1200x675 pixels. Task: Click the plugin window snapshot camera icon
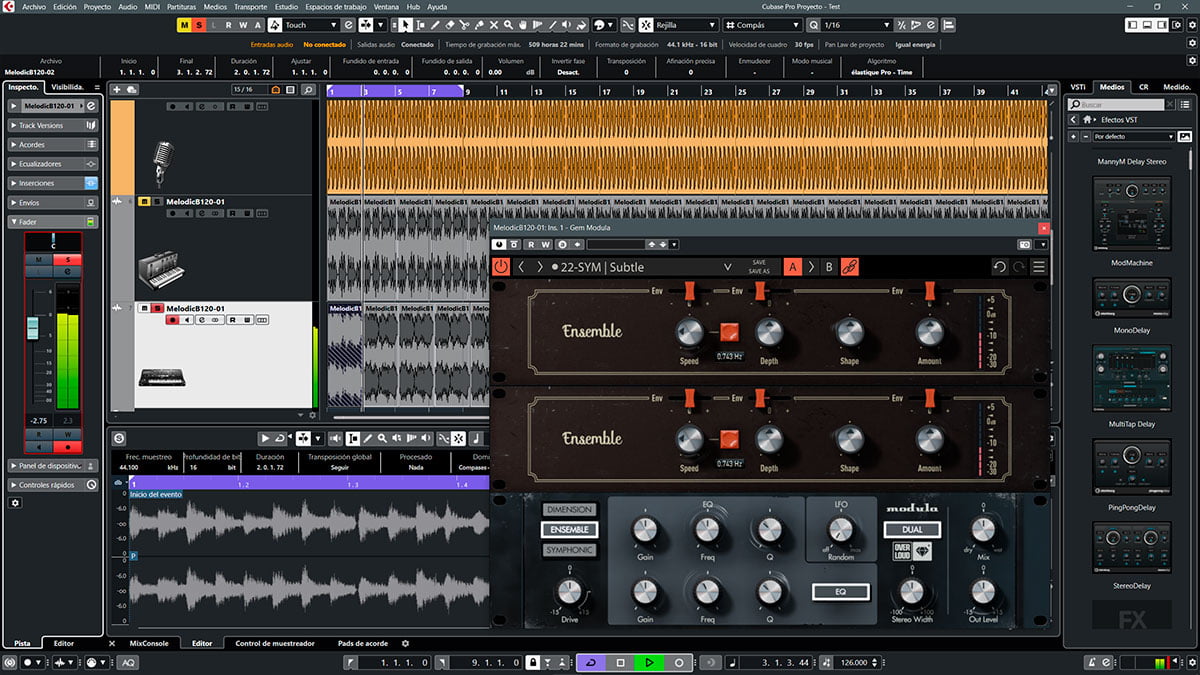1024,244
